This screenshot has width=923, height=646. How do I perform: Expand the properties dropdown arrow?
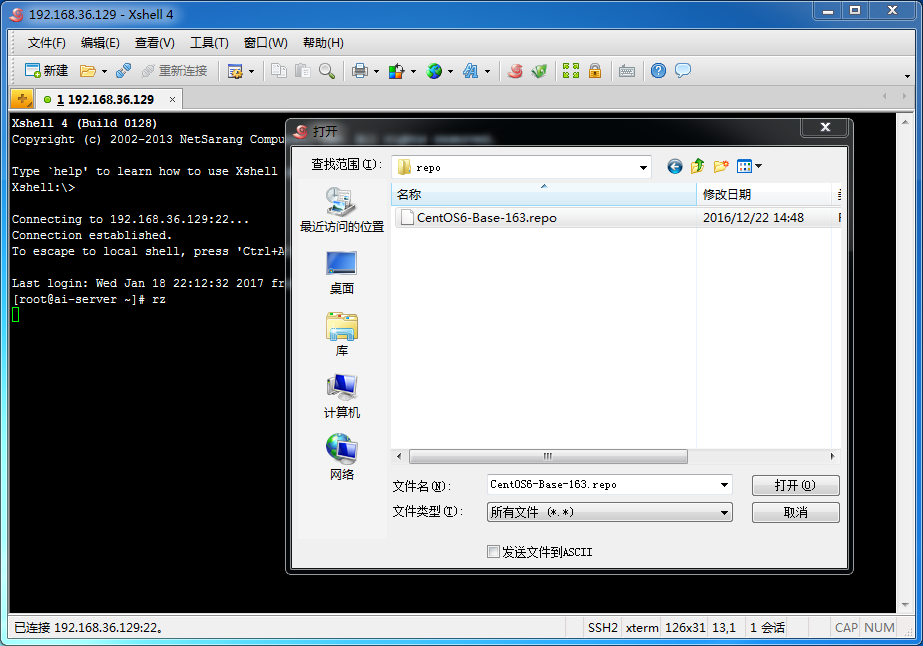(251, 72)
